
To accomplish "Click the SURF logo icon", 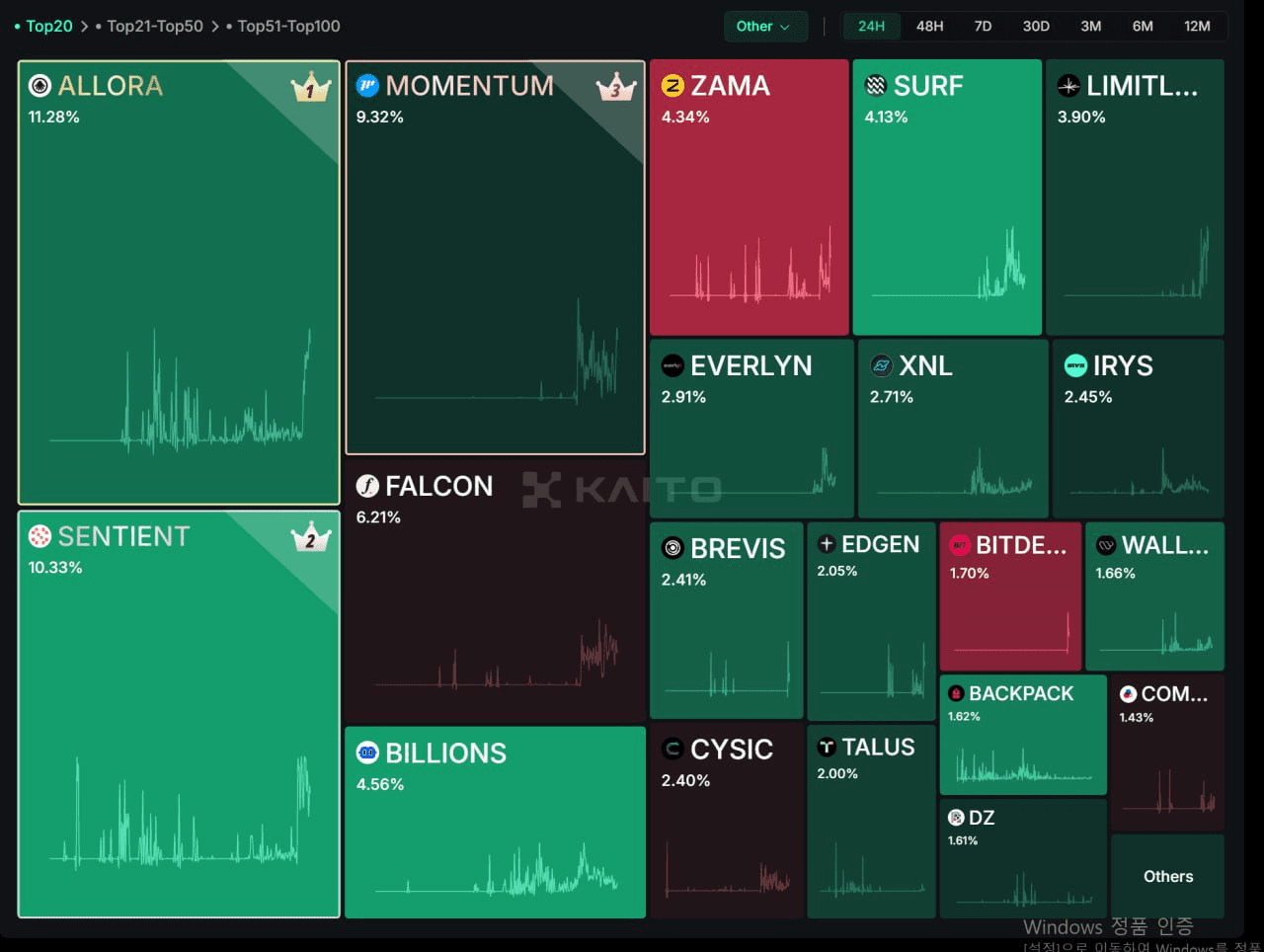I will click(876, 86).
